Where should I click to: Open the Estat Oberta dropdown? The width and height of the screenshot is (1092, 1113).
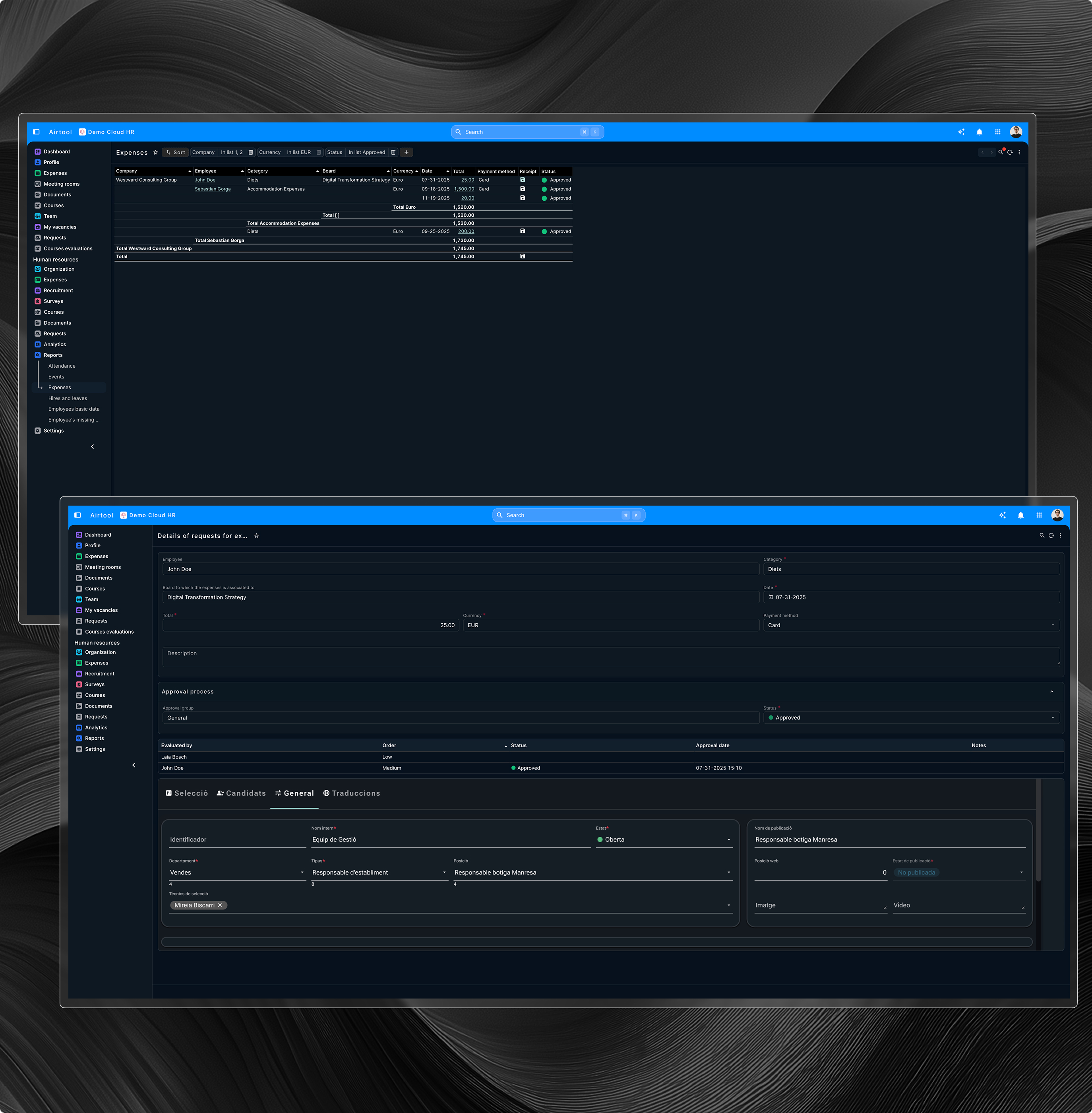point(664,840)
